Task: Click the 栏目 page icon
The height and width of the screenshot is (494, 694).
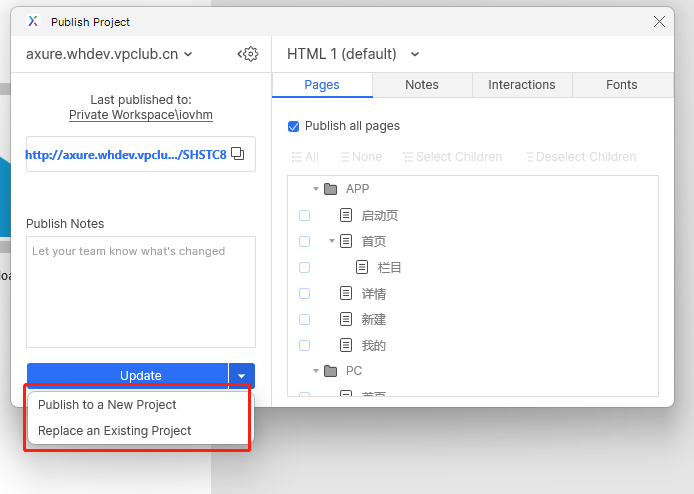Action: 362,267
